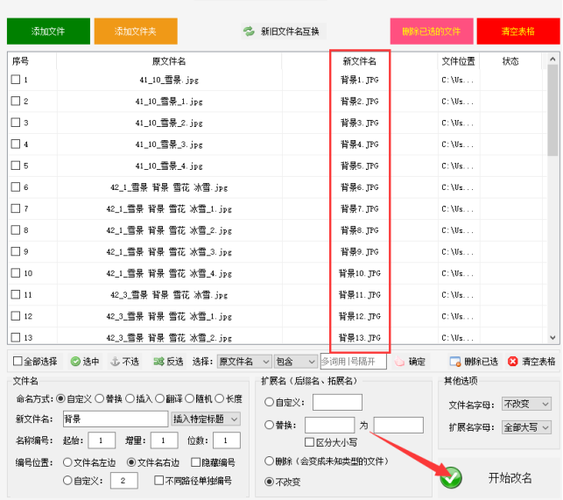Select the 翻译 naming method radio
563x500 pixels.
point(160,399)
